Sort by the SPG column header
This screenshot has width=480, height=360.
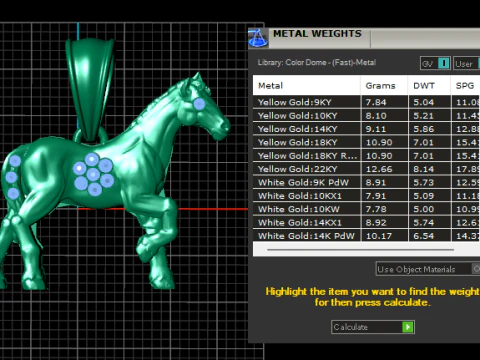tap(466, 86)
